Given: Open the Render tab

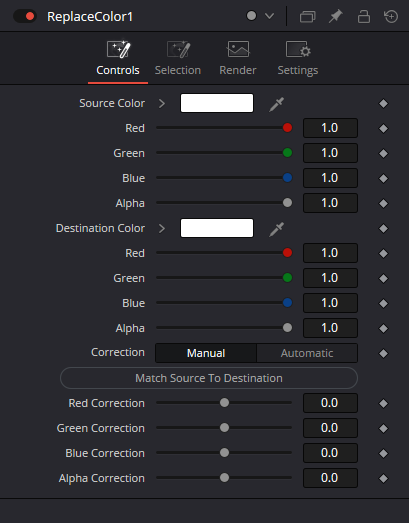Looking at the screenshot, I should tap(238, 59).
